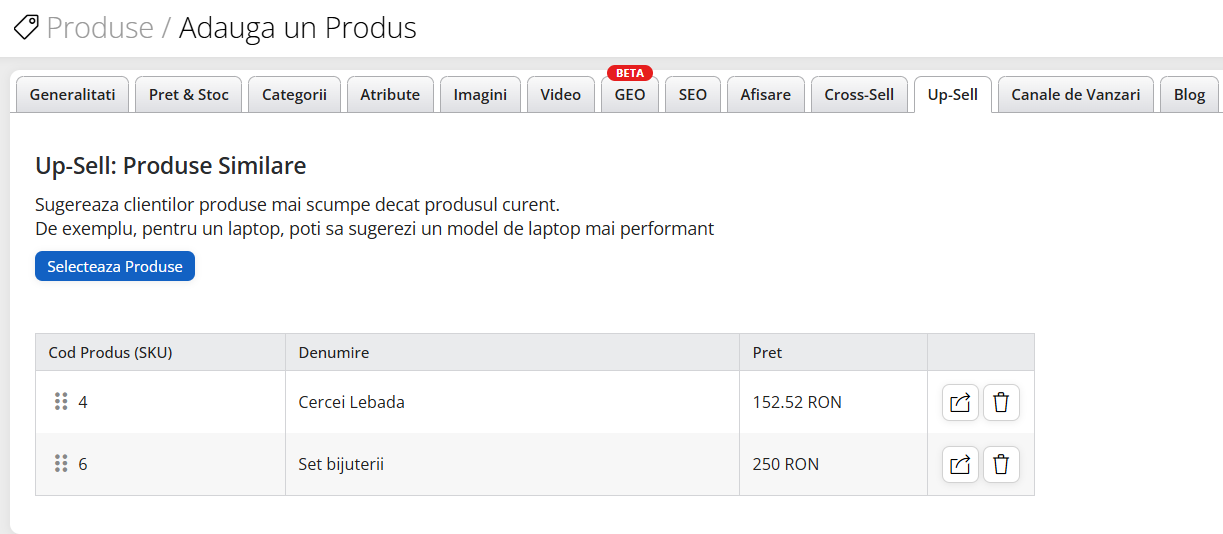Click the drag handle of SKU 6 row
1223x534 pixels.
[x=61, y=464]
